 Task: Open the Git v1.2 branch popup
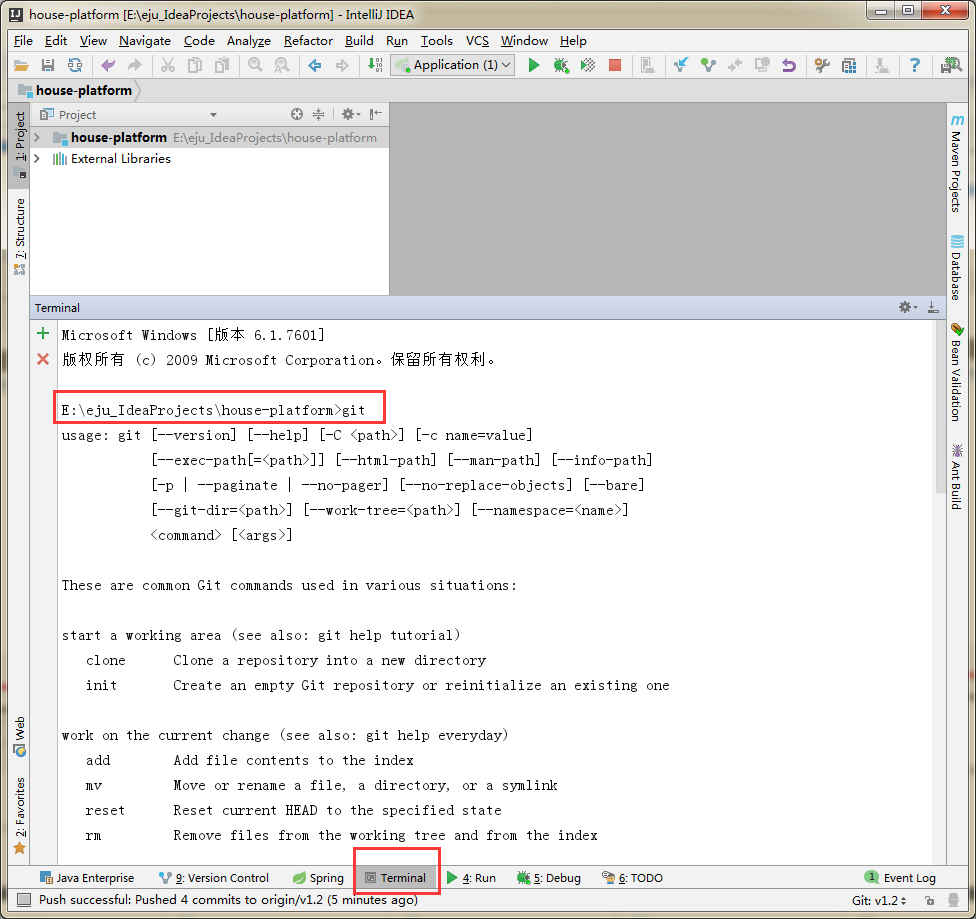877,900
